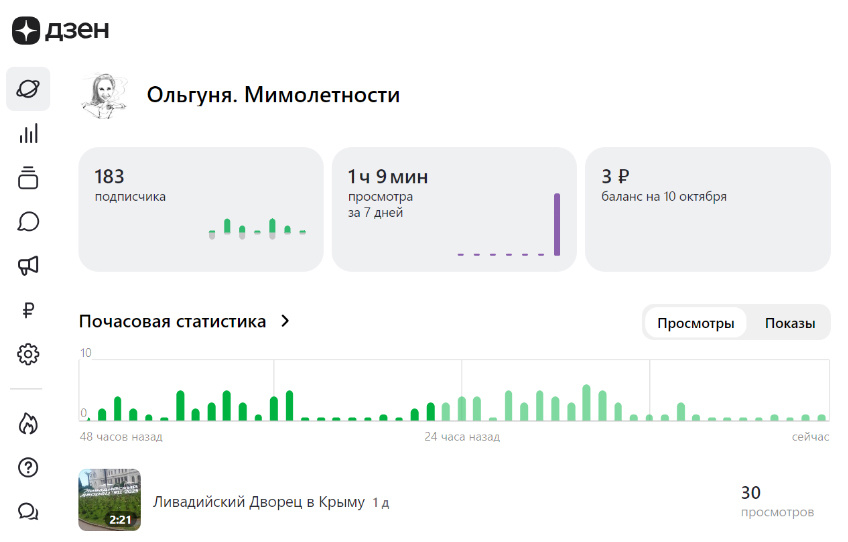Switch to the Показы tab
848x542 pixels.
point(790,323)
